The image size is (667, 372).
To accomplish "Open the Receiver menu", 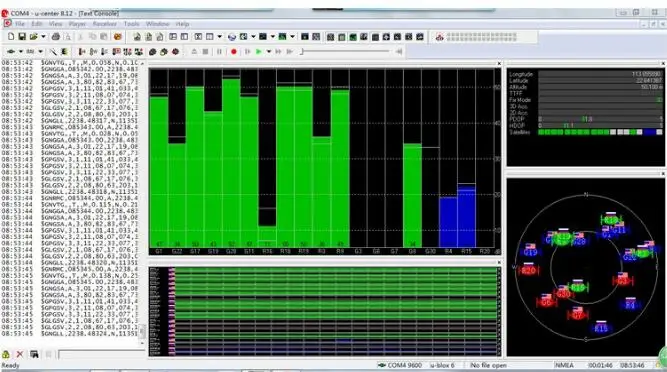I will click(x=105, y=24).
